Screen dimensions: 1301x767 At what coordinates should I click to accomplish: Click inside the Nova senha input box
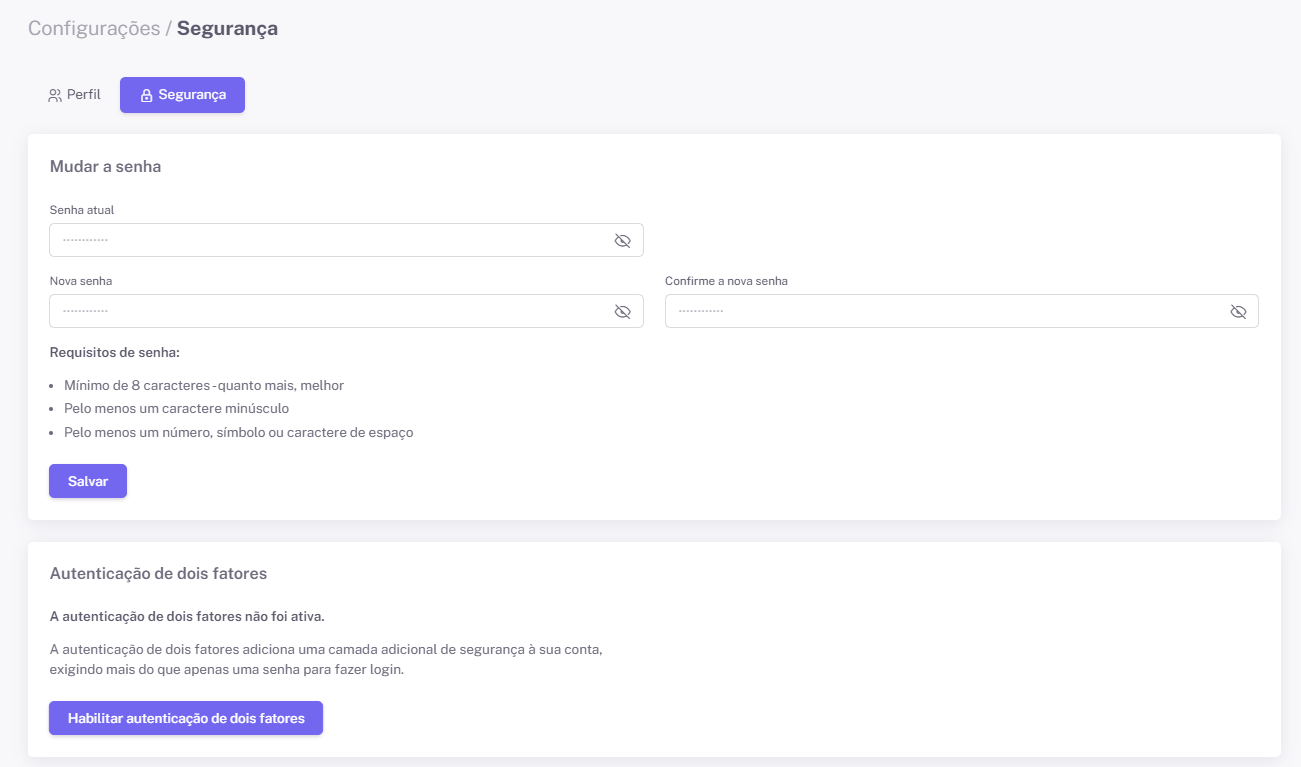coord(330,312)
